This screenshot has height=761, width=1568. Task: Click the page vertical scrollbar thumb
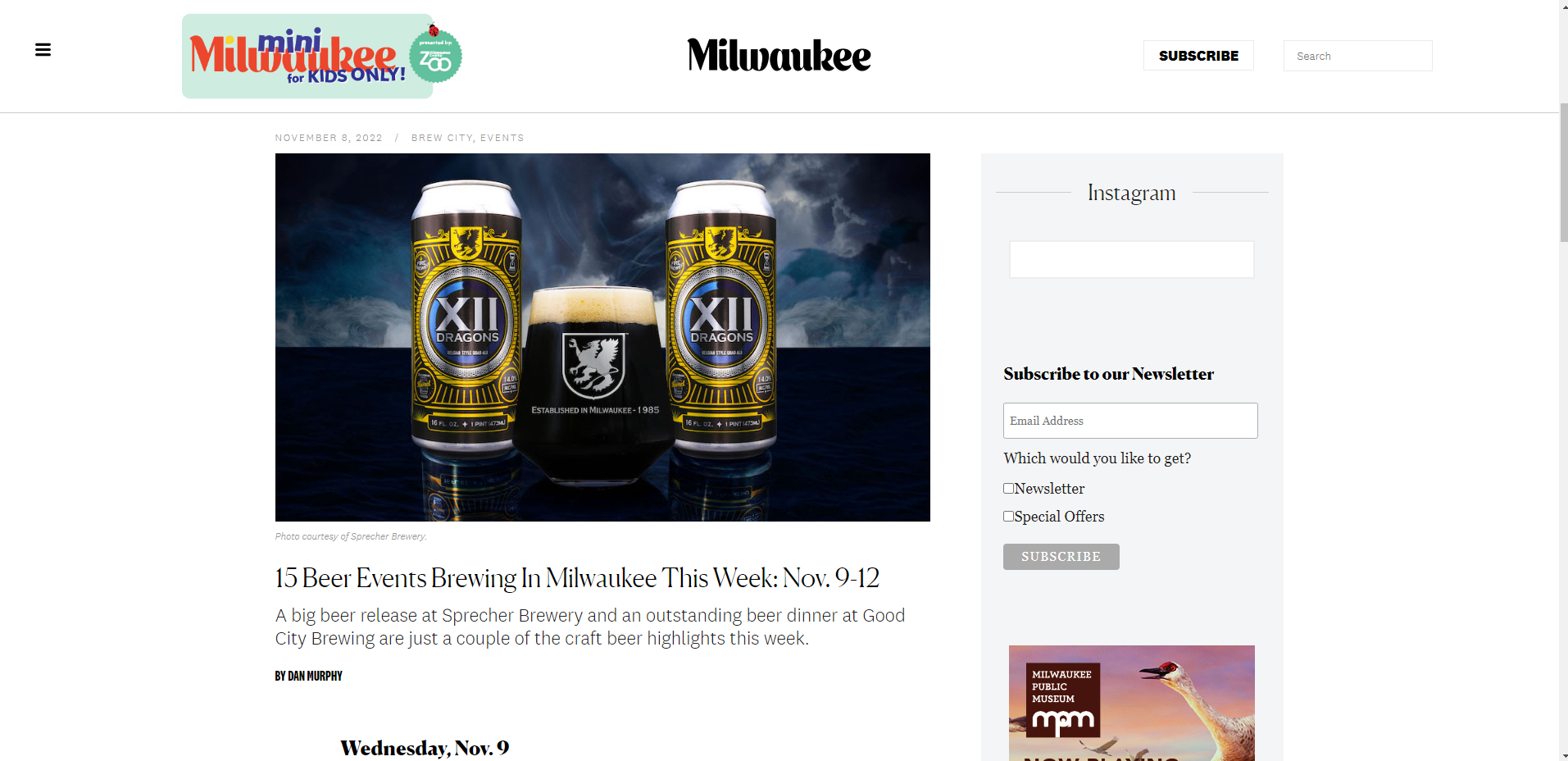click(x=1563, y=172)
